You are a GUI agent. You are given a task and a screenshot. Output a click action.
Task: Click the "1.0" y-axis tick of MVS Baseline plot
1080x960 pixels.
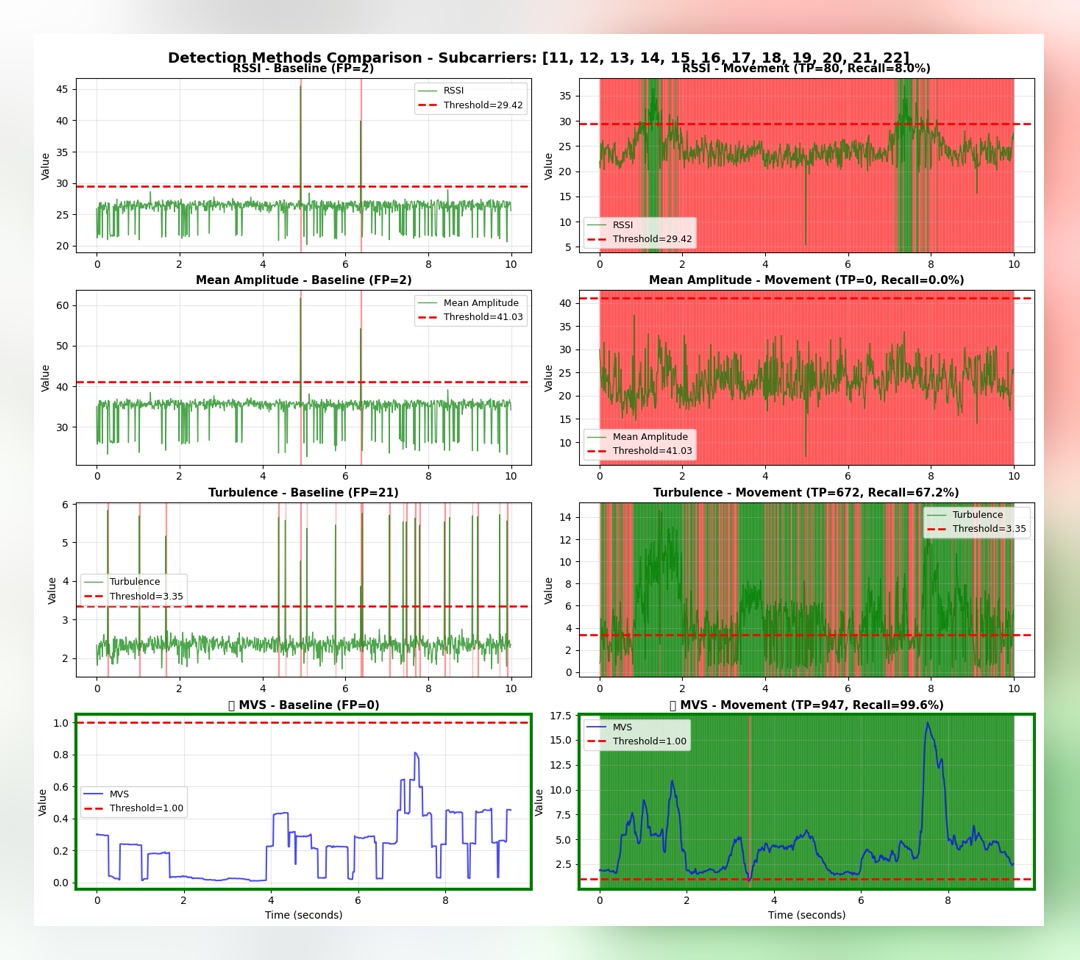61,722
